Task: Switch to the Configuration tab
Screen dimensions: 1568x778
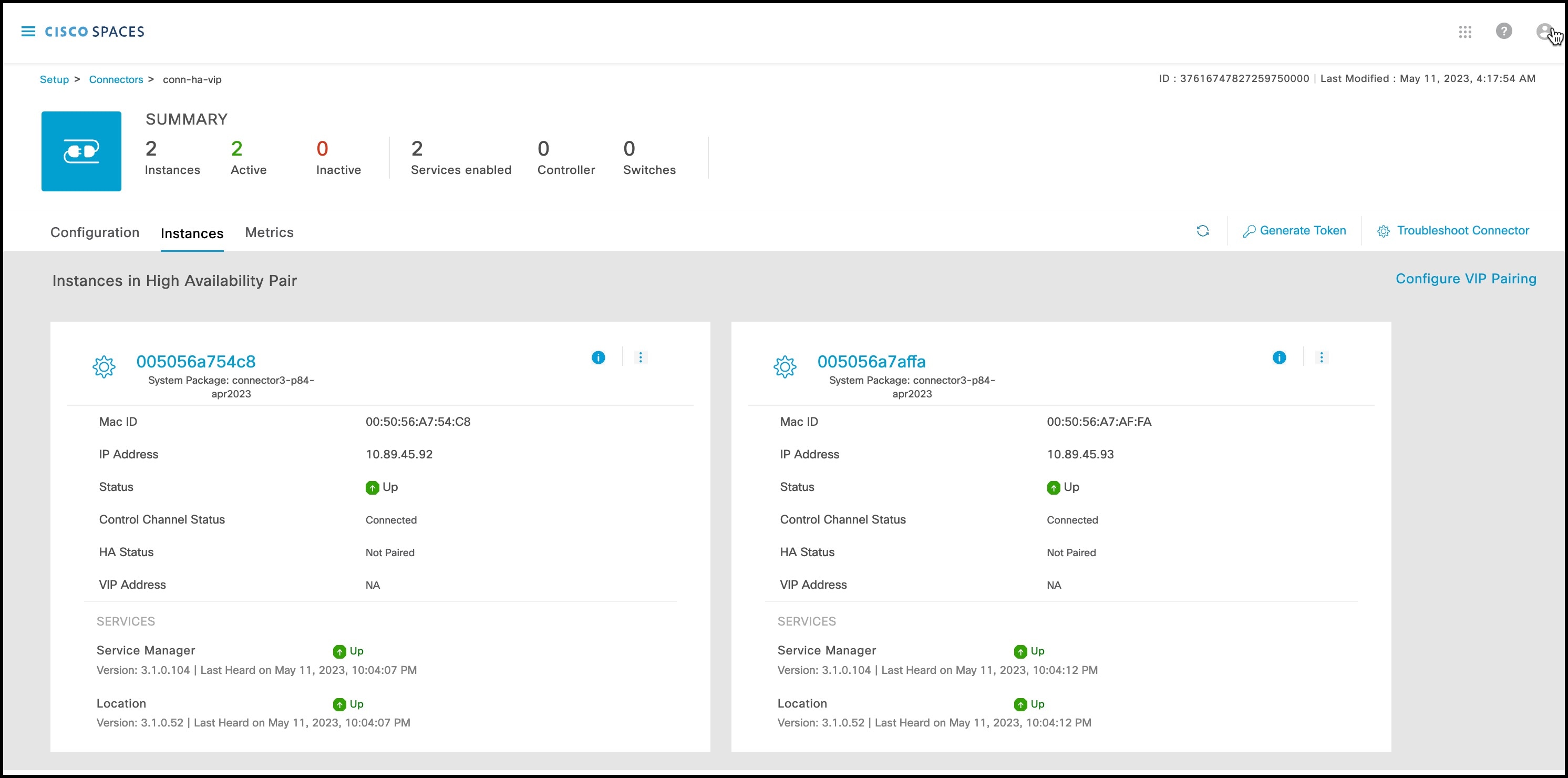Action: click(95, 232)
